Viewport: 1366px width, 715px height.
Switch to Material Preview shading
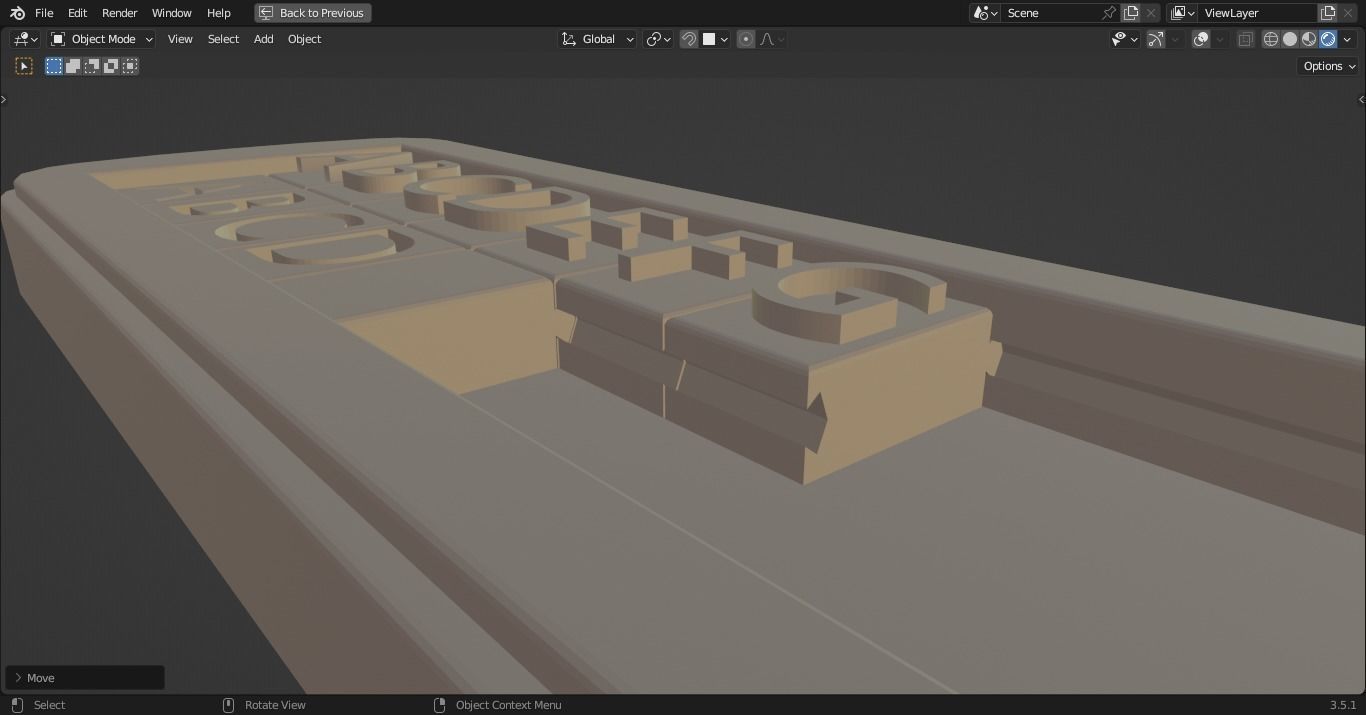[1309, 39]
